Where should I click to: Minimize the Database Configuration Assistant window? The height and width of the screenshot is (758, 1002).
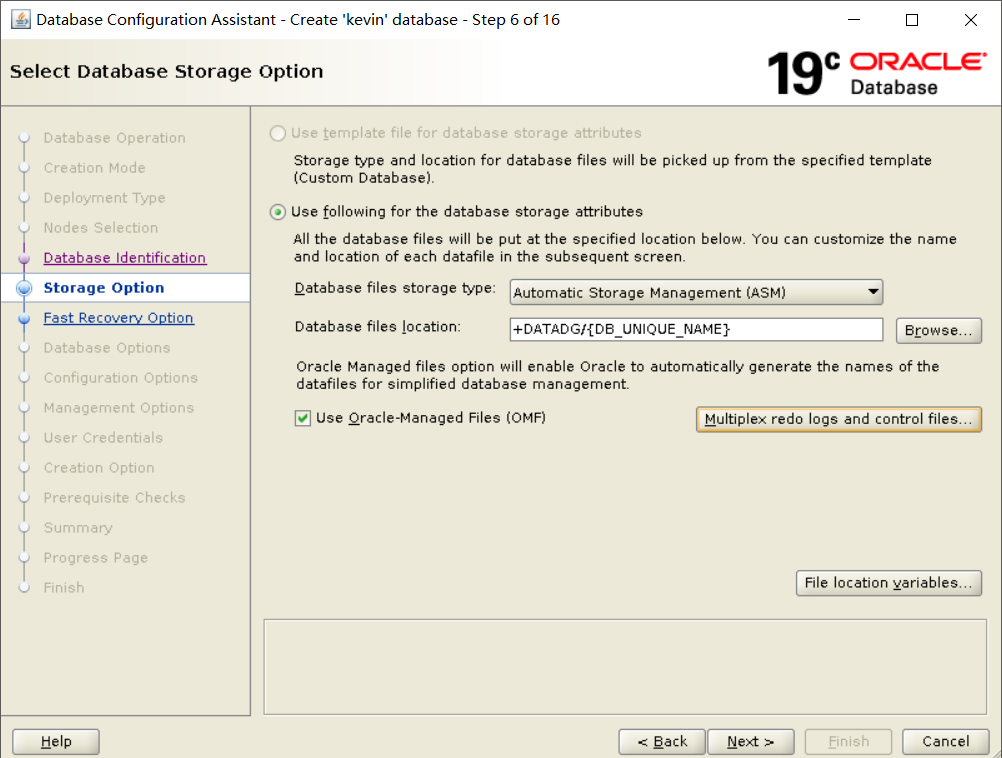point(854,20)
